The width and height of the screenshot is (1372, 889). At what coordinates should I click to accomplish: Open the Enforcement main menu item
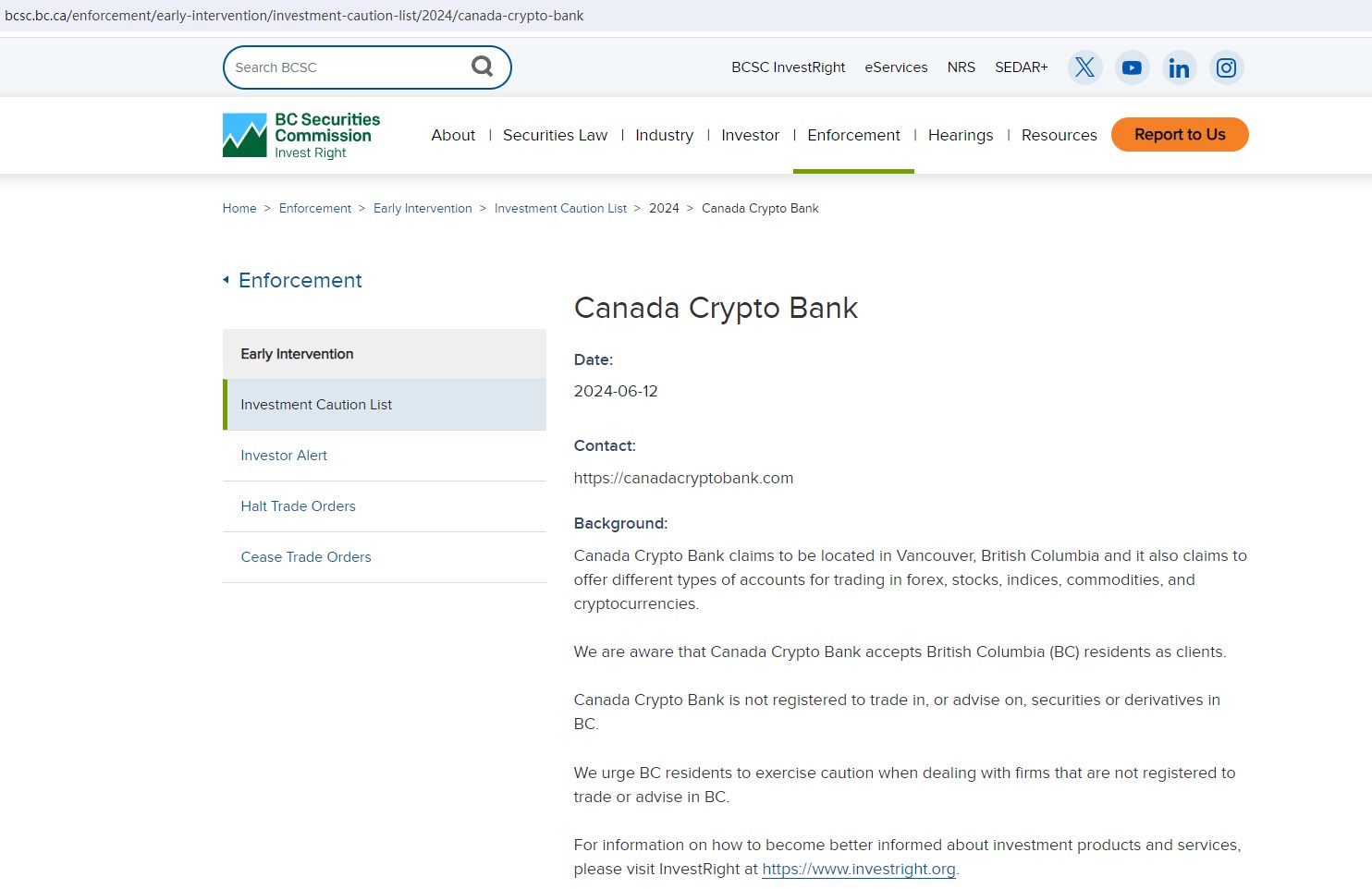coord(853,135)
